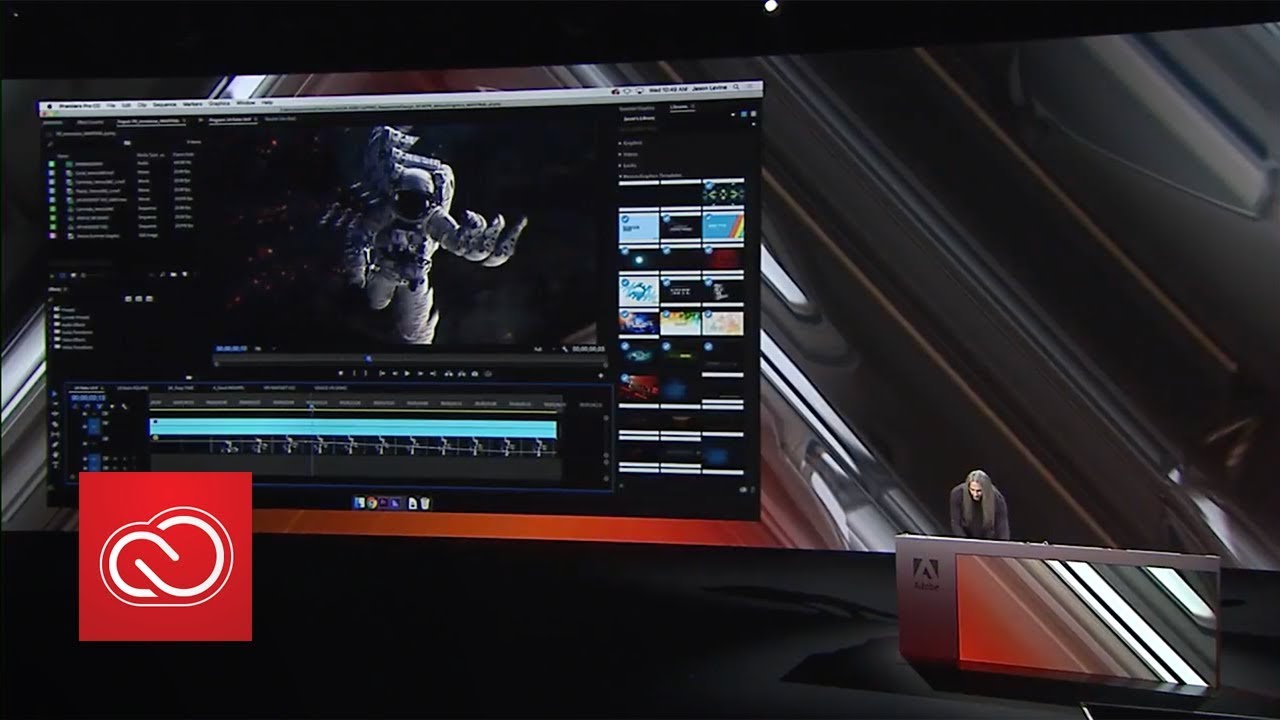Click the Export Frame camera icon
Image resolution: width=1280 pixels, height=720 pixels.
475,373
